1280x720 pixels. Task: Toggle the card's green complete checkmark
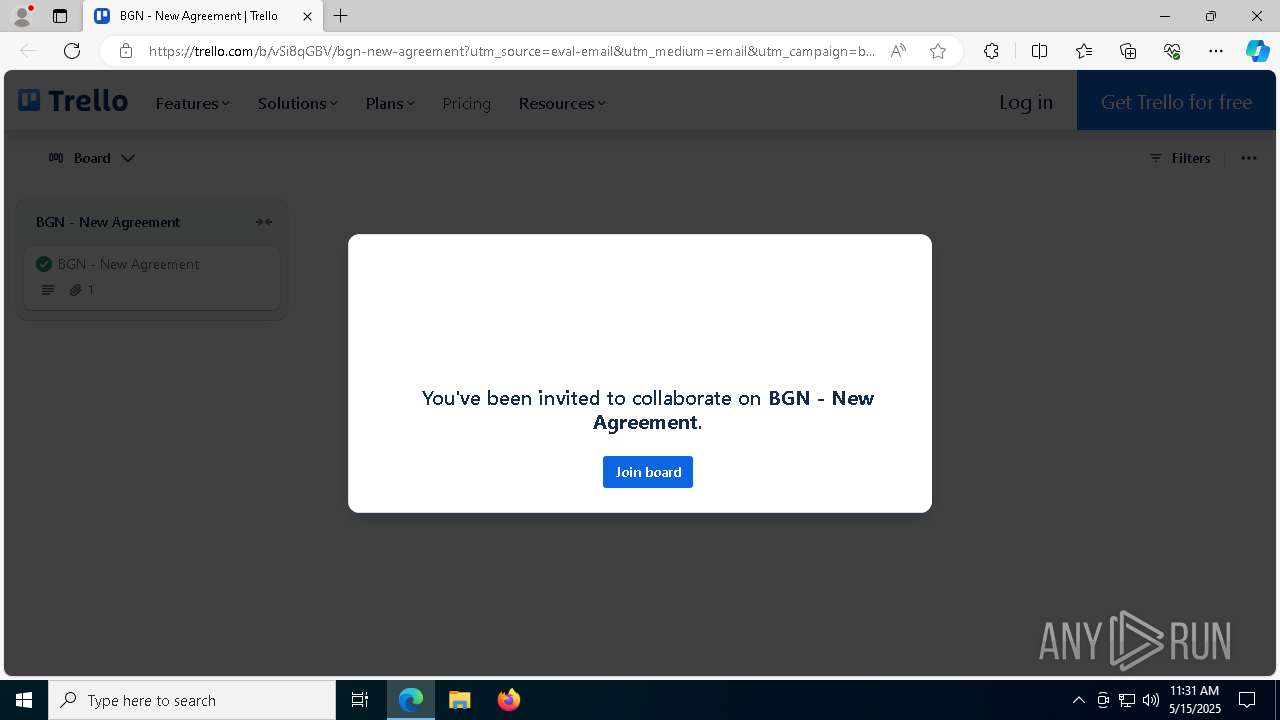pyautogui.click(x=44, y=264)
